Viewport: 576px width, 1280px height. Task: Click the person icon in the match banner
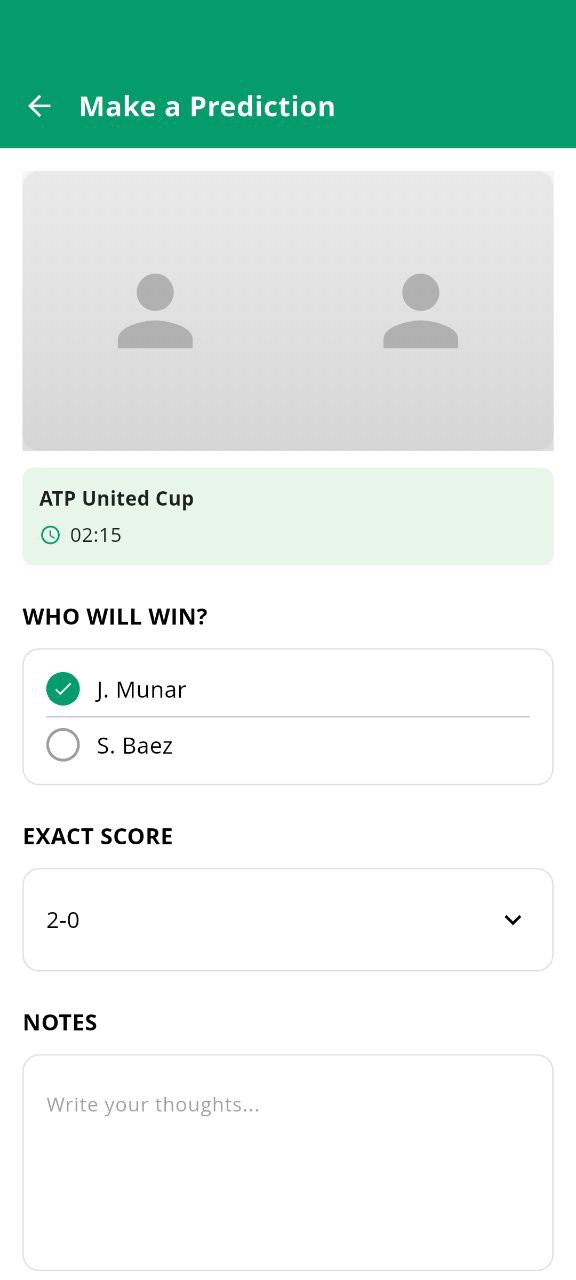pyautogui.click(x=155, y=310)
